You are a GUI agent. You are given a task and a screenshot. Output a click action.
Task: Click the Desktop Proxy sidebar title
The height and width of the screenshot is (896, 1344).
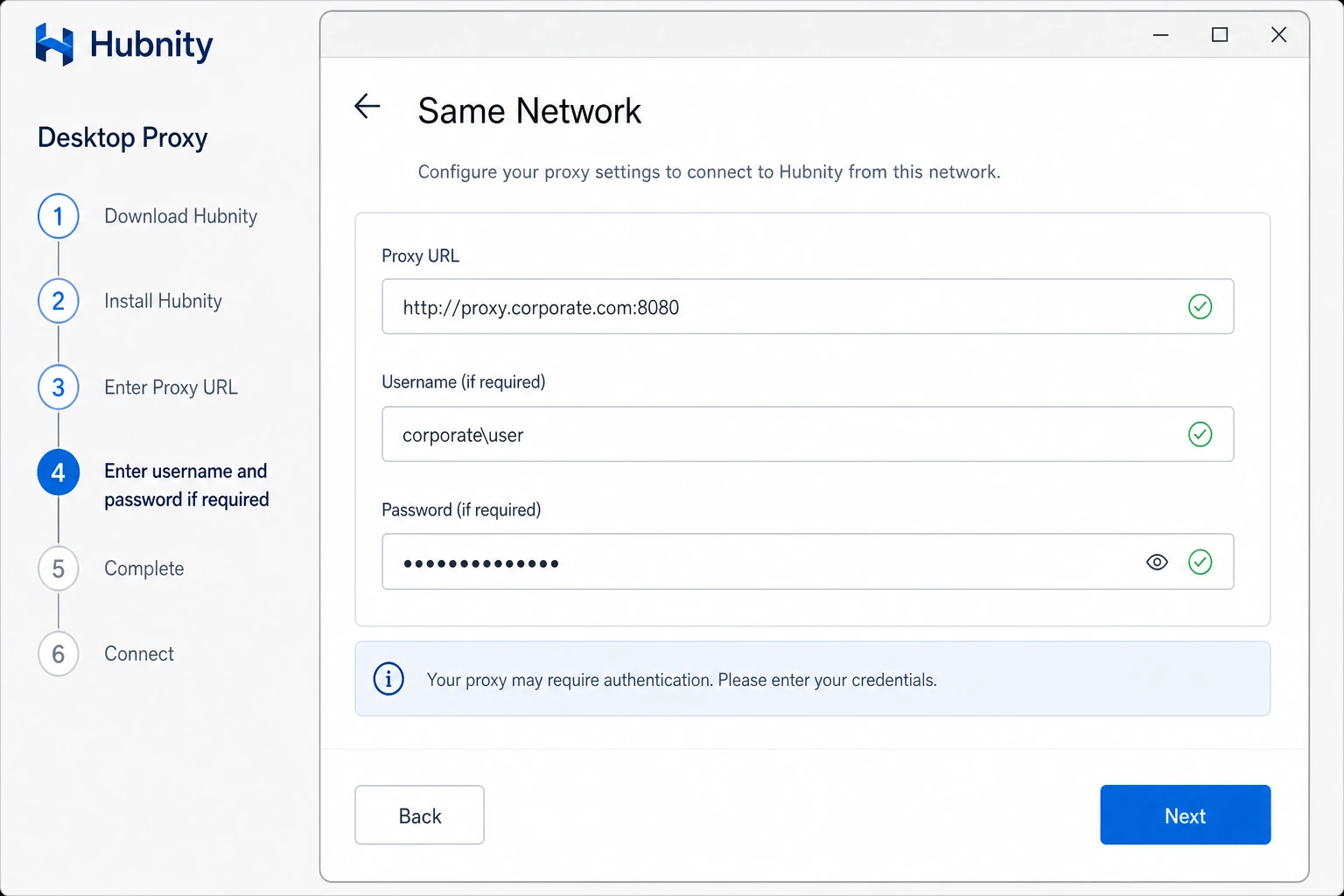122,138
